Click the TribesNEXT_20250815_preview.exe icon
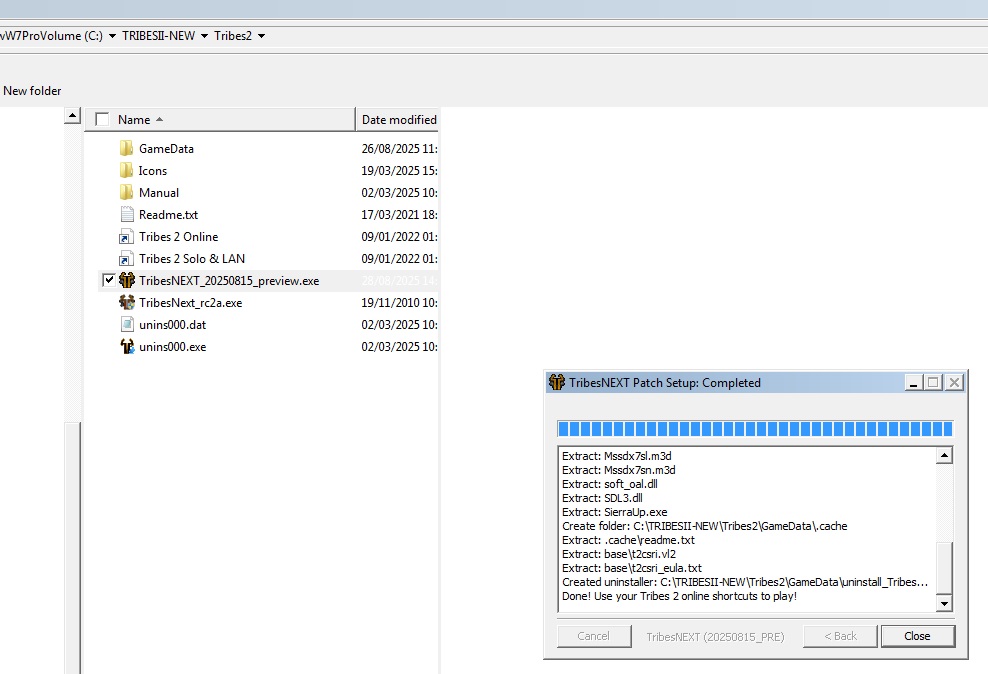 click(x=127, y=280)
